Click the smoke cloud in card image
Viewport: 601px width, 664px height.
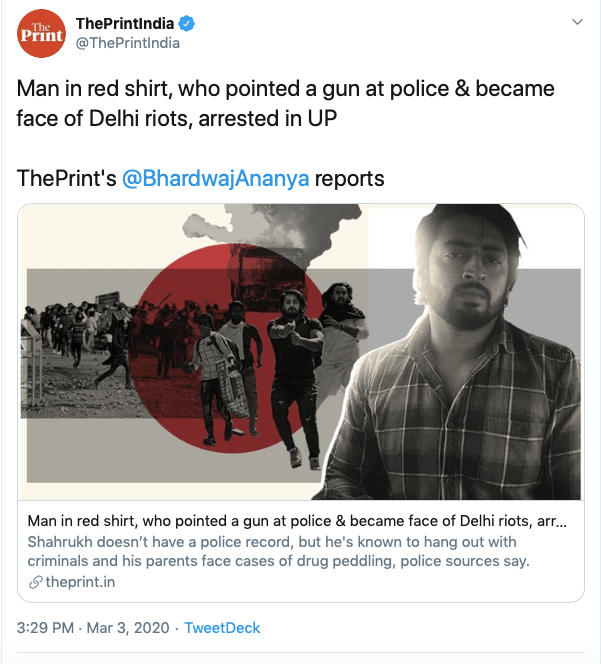click(250, 235)
